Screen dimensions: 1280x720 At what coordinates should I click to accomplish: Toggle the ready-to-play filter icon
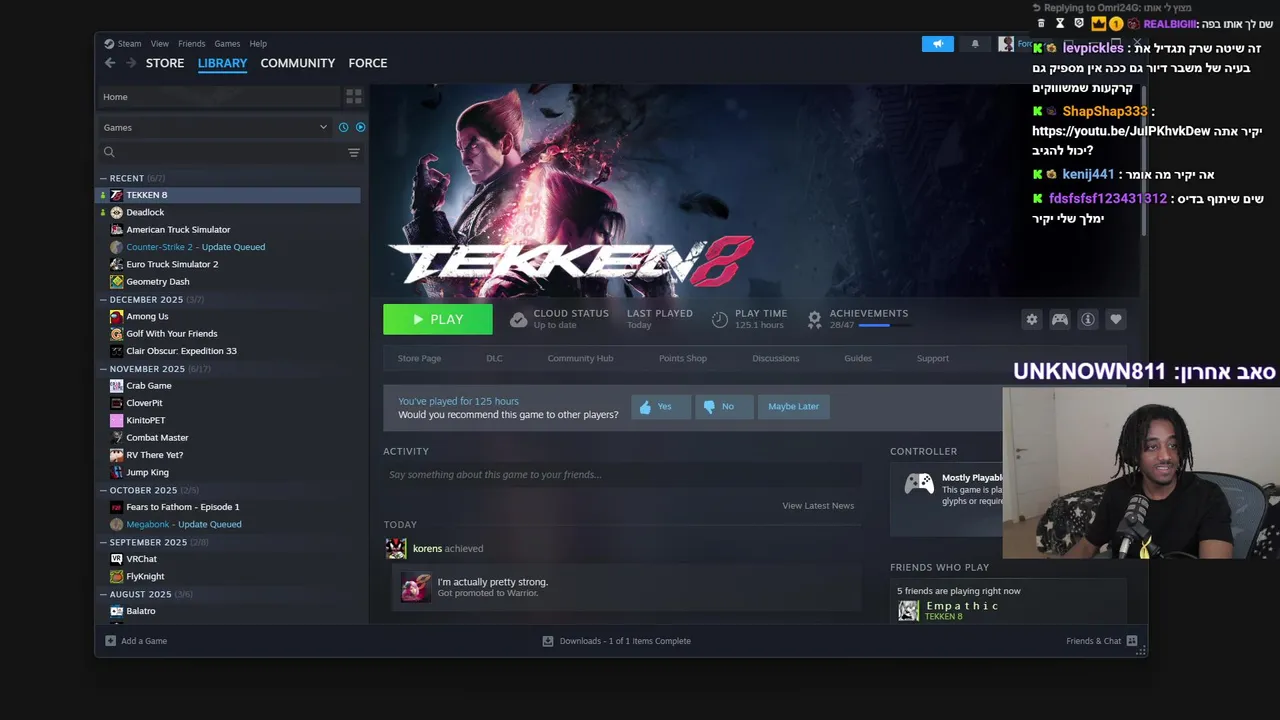coord(360,127)
